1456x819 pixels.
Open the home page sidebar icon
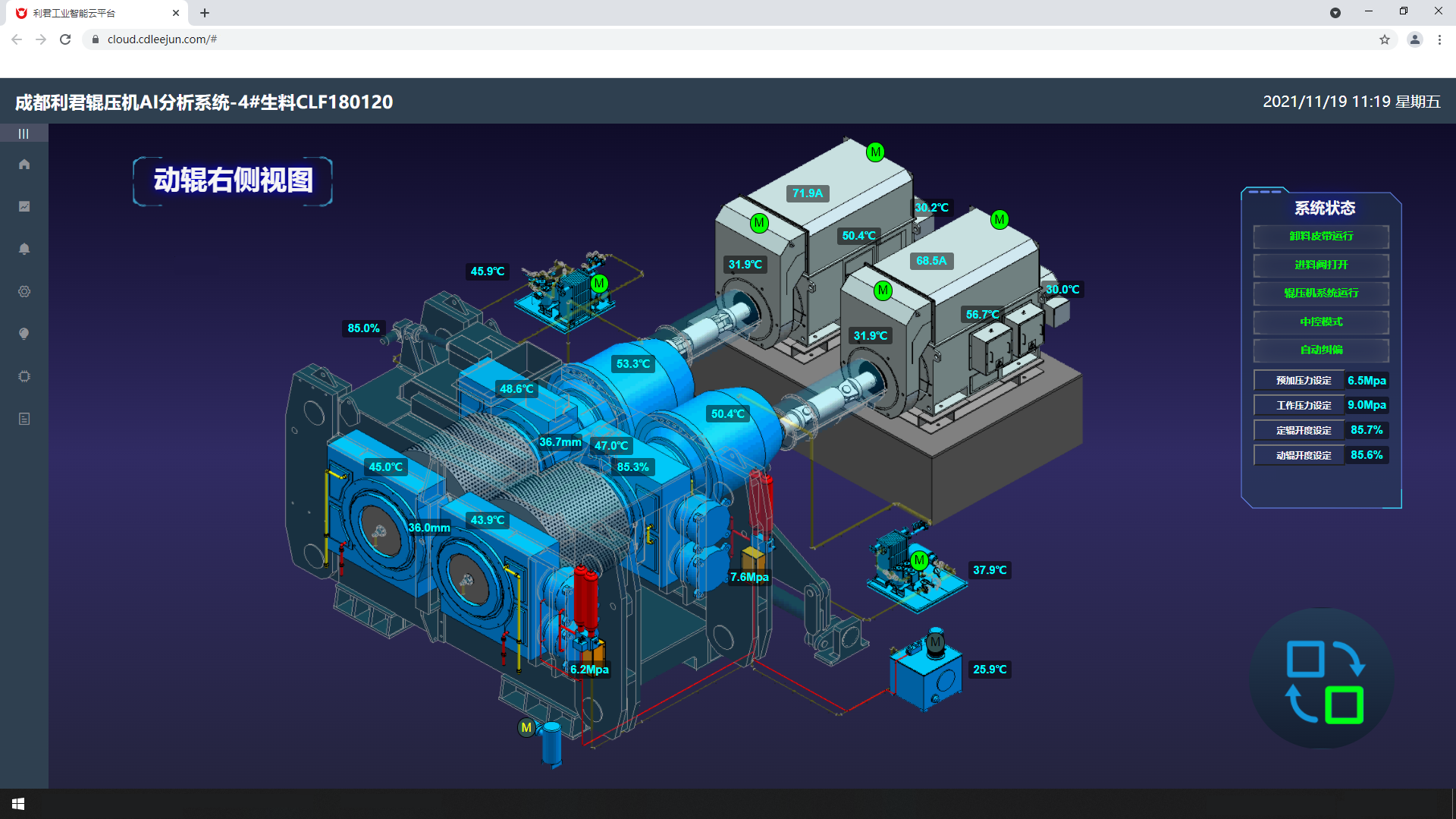pos(24,165)
